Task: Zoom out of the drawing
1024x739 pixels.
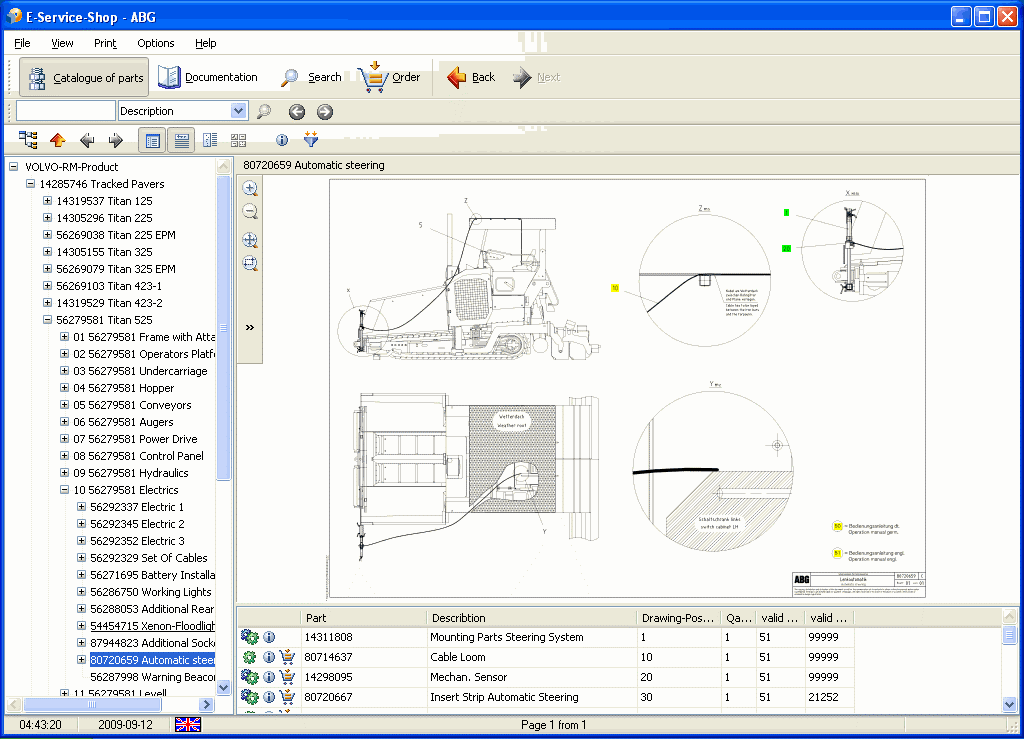Action: point(250,212)
